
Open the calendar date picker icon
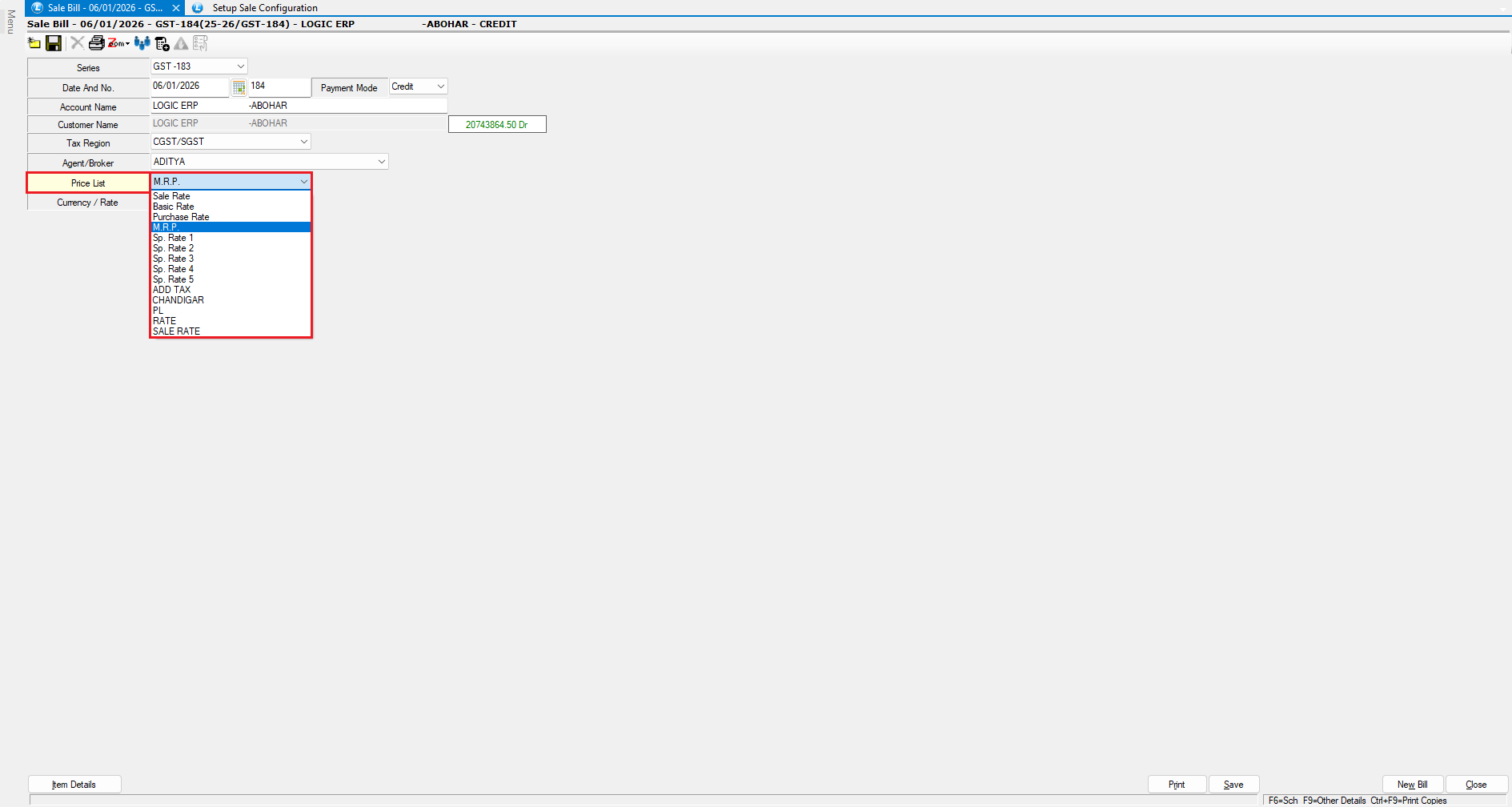point(239,87)
